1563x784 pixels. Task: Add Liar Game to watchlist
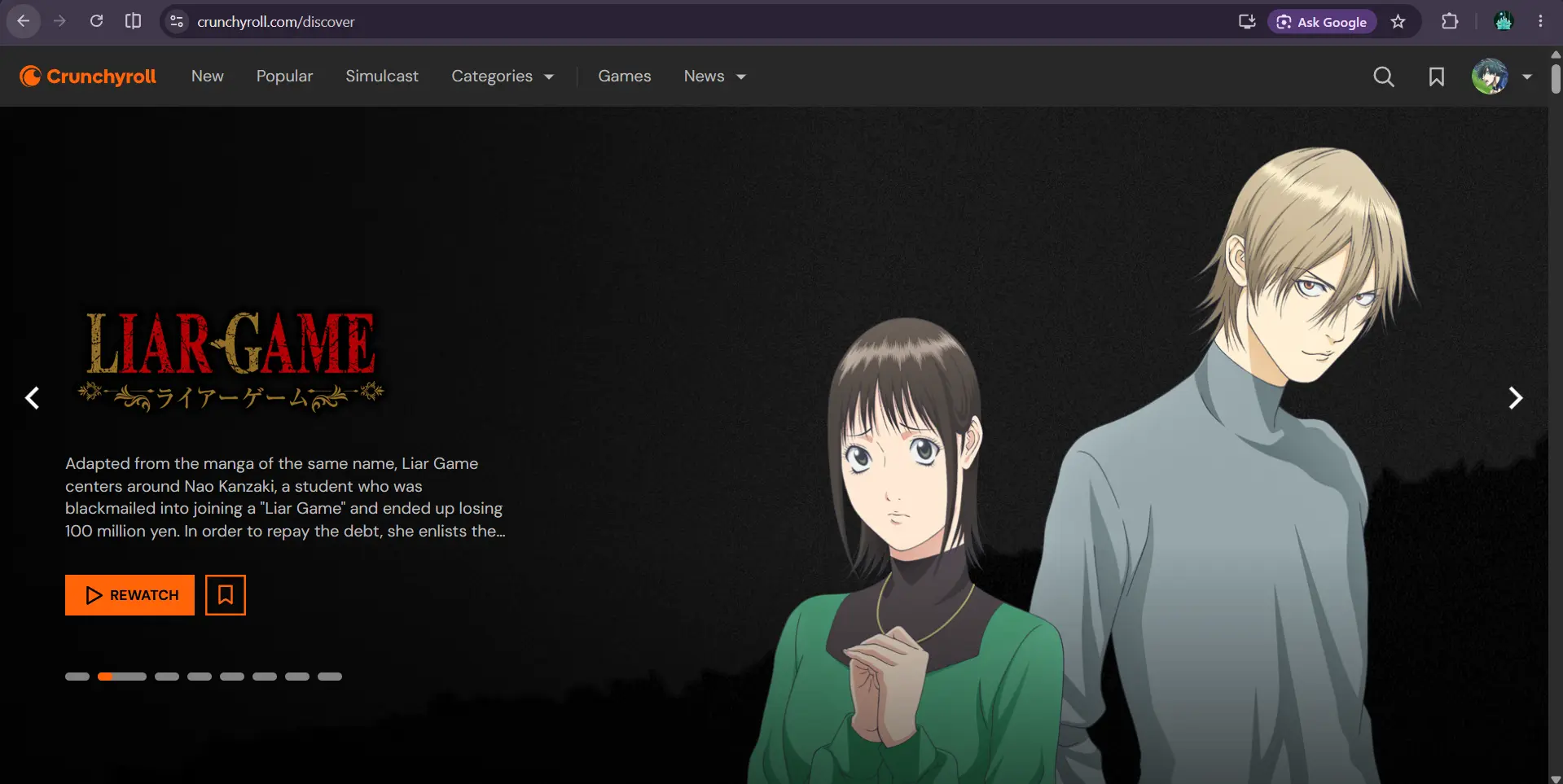pos(226,595)
